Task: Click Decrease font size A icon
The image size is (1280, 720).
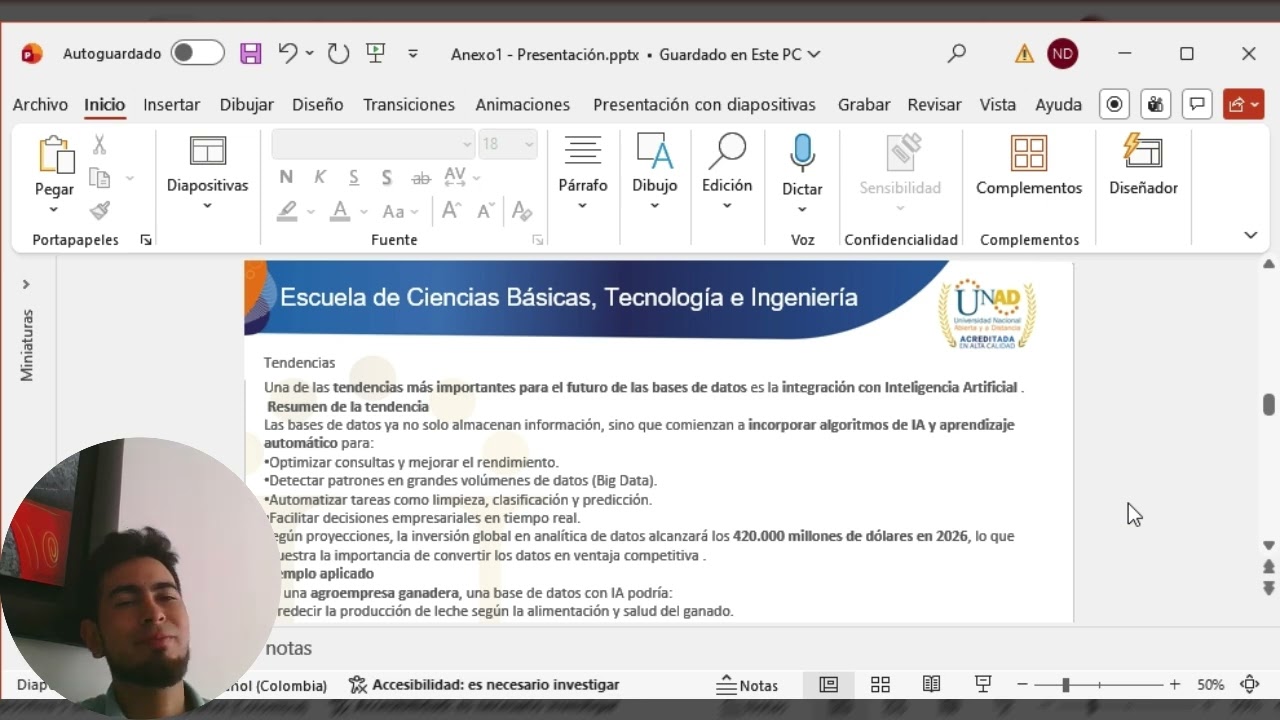Action: (x=486, y=210)
